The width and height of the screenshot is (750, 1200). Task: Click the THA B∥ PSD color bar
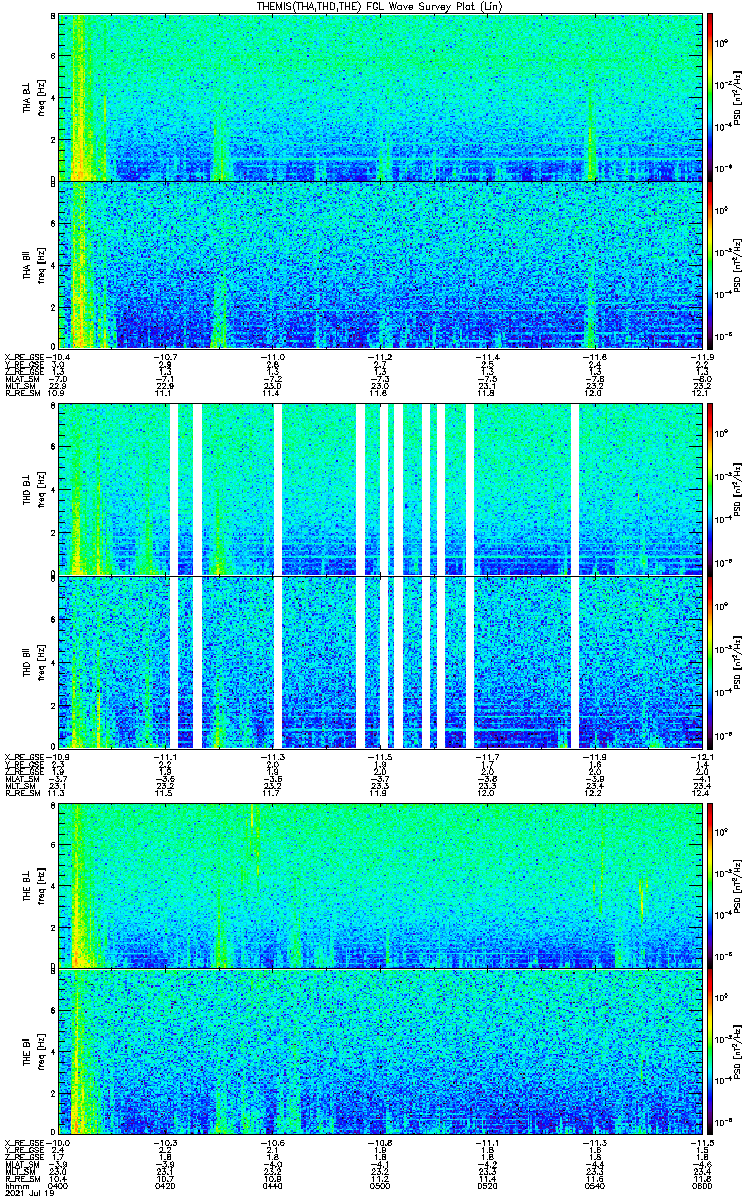pos(711,265)
